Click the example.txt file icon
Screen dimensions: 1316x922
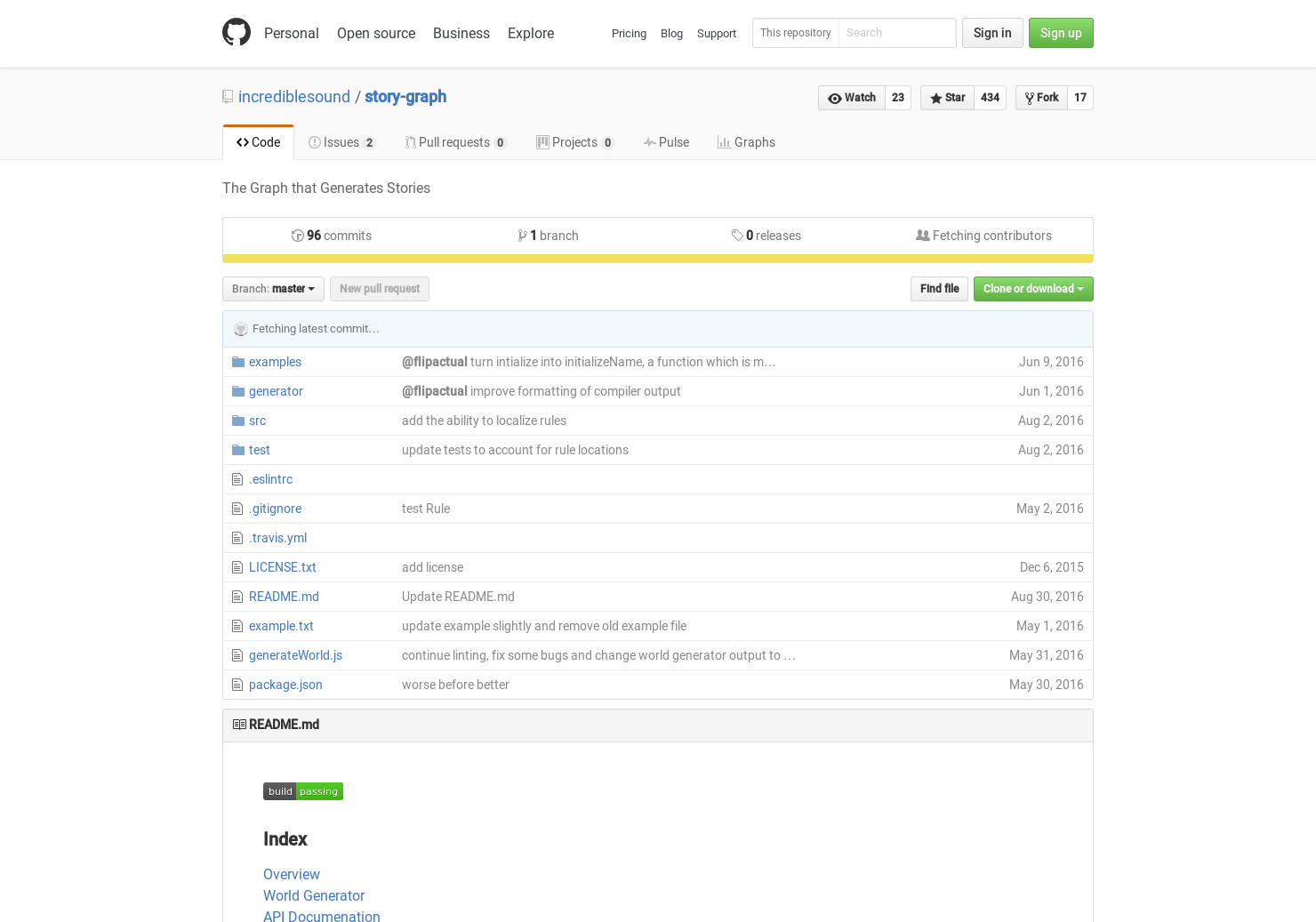(237, 626)
